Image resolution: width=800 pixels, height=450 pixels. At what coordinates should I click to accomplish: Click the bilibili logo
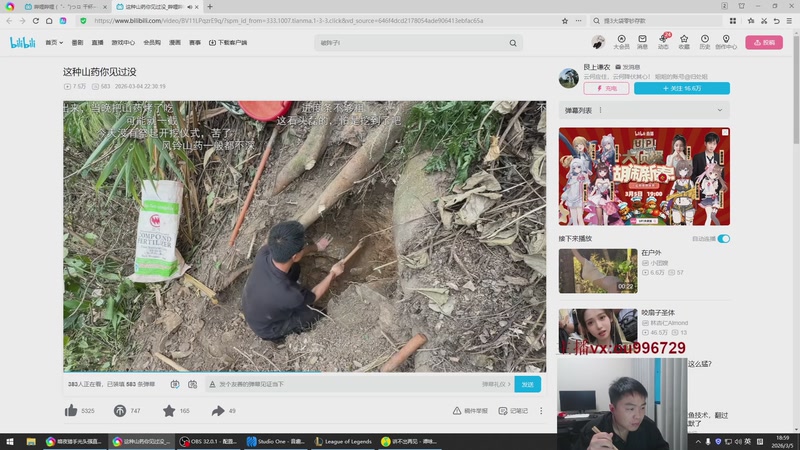(x=22, y=42)
